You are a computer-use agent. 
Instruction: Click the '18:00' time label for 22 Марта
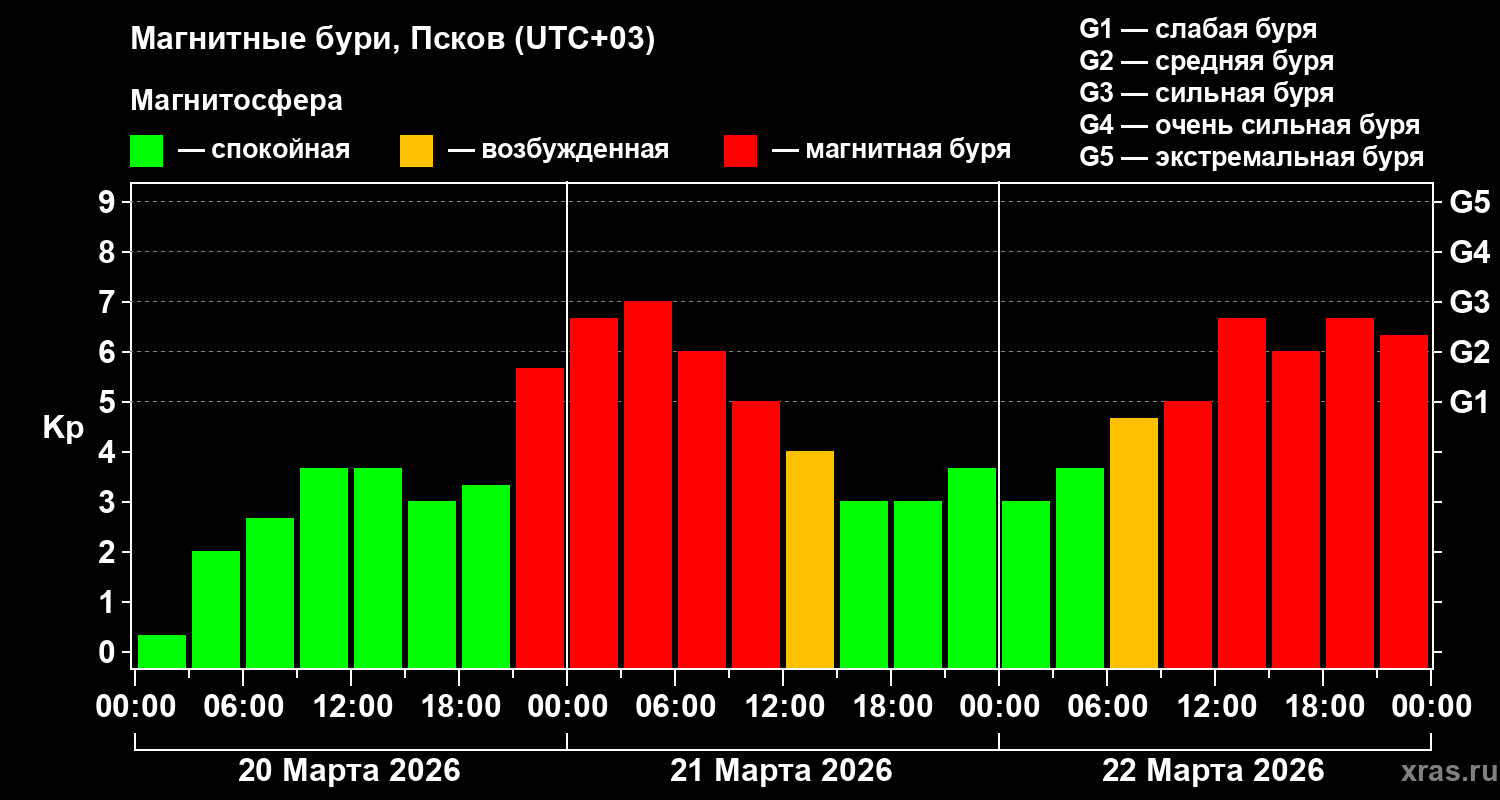[x=1323, y=706]
